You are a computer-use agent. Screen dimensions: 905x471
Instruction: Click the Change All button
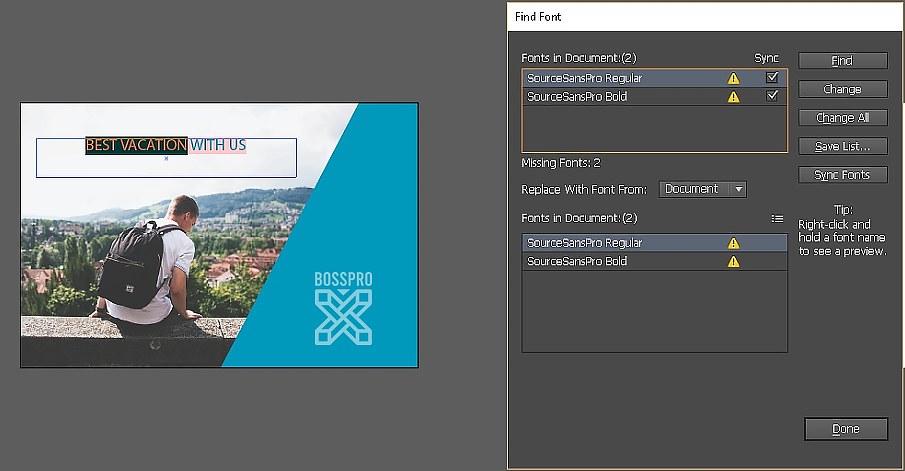842,118
